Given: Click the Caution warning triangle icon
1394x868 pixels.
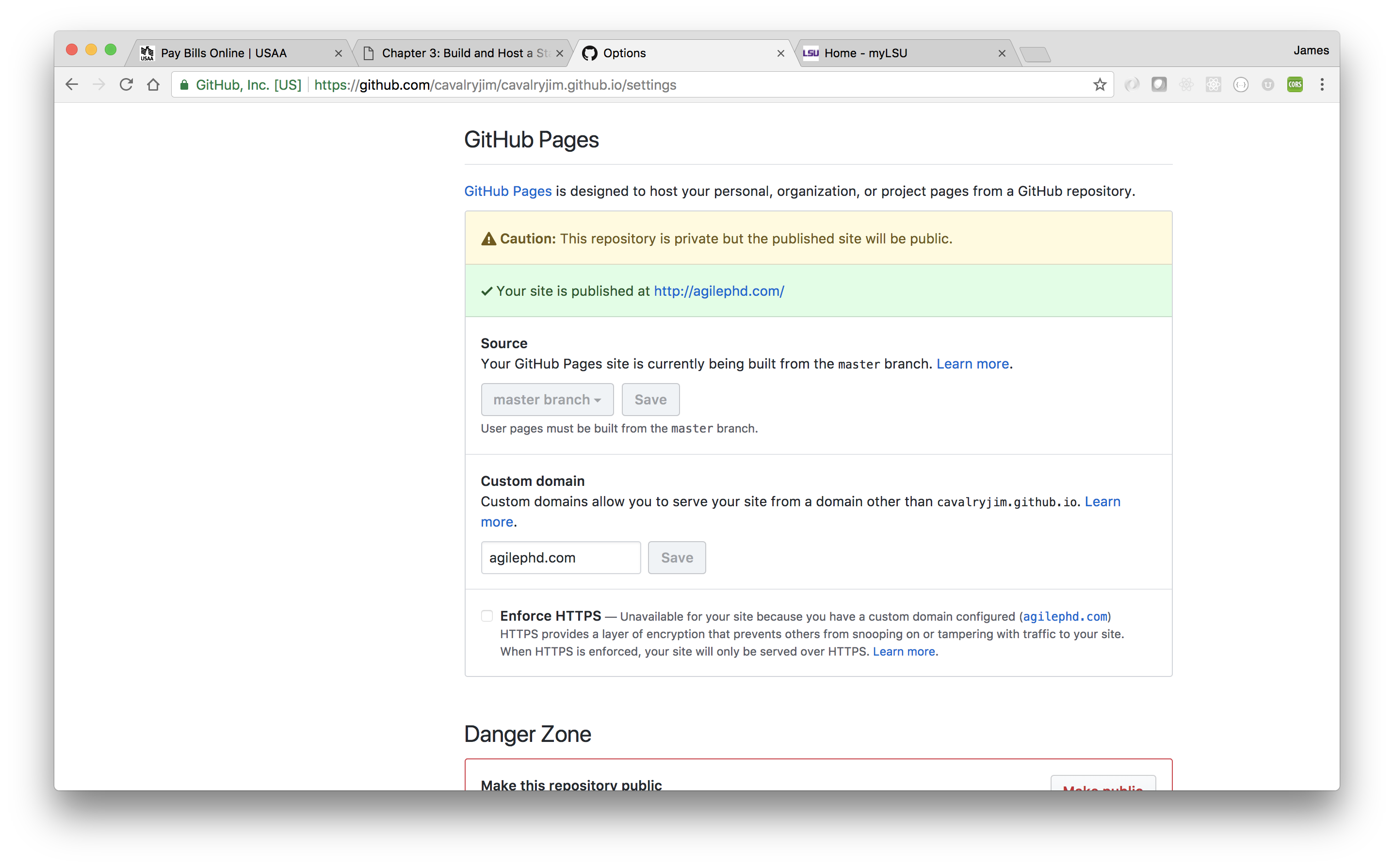Looking at the screenshot, I should [488, 239].
